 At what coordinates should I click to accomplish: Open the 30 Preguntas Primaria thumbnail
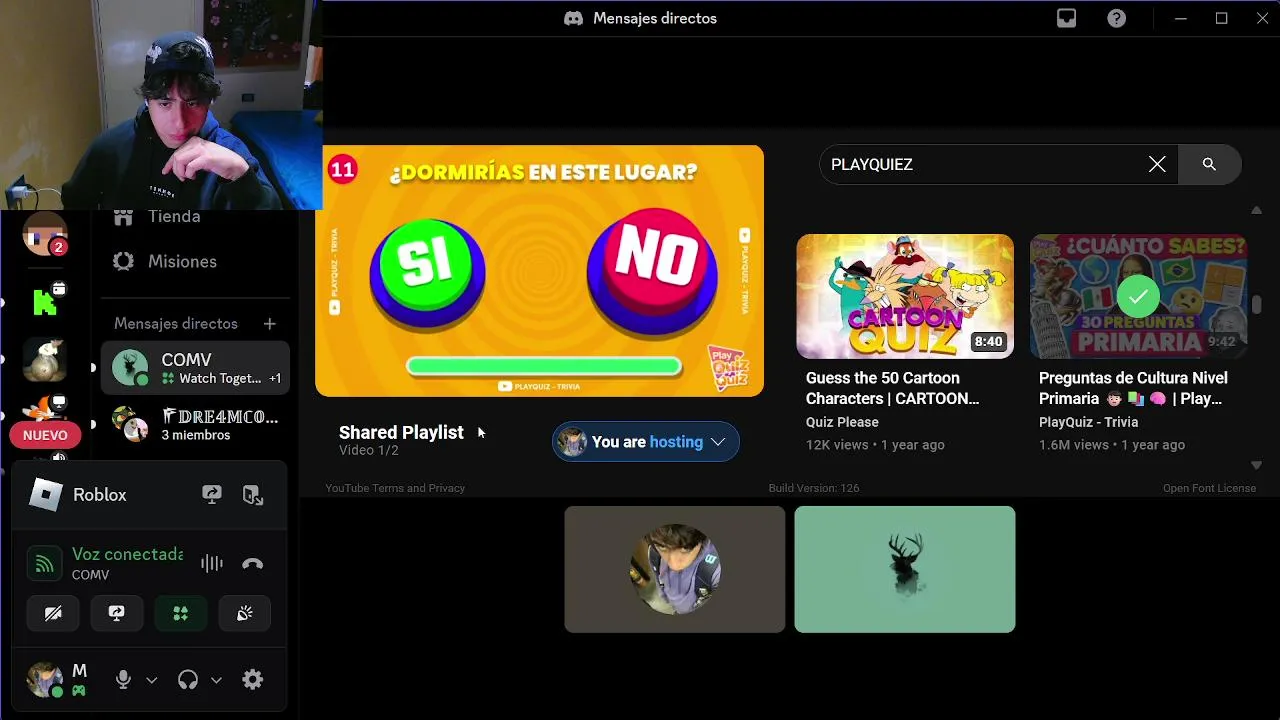pyautogui.click(x=1138, y=296)
